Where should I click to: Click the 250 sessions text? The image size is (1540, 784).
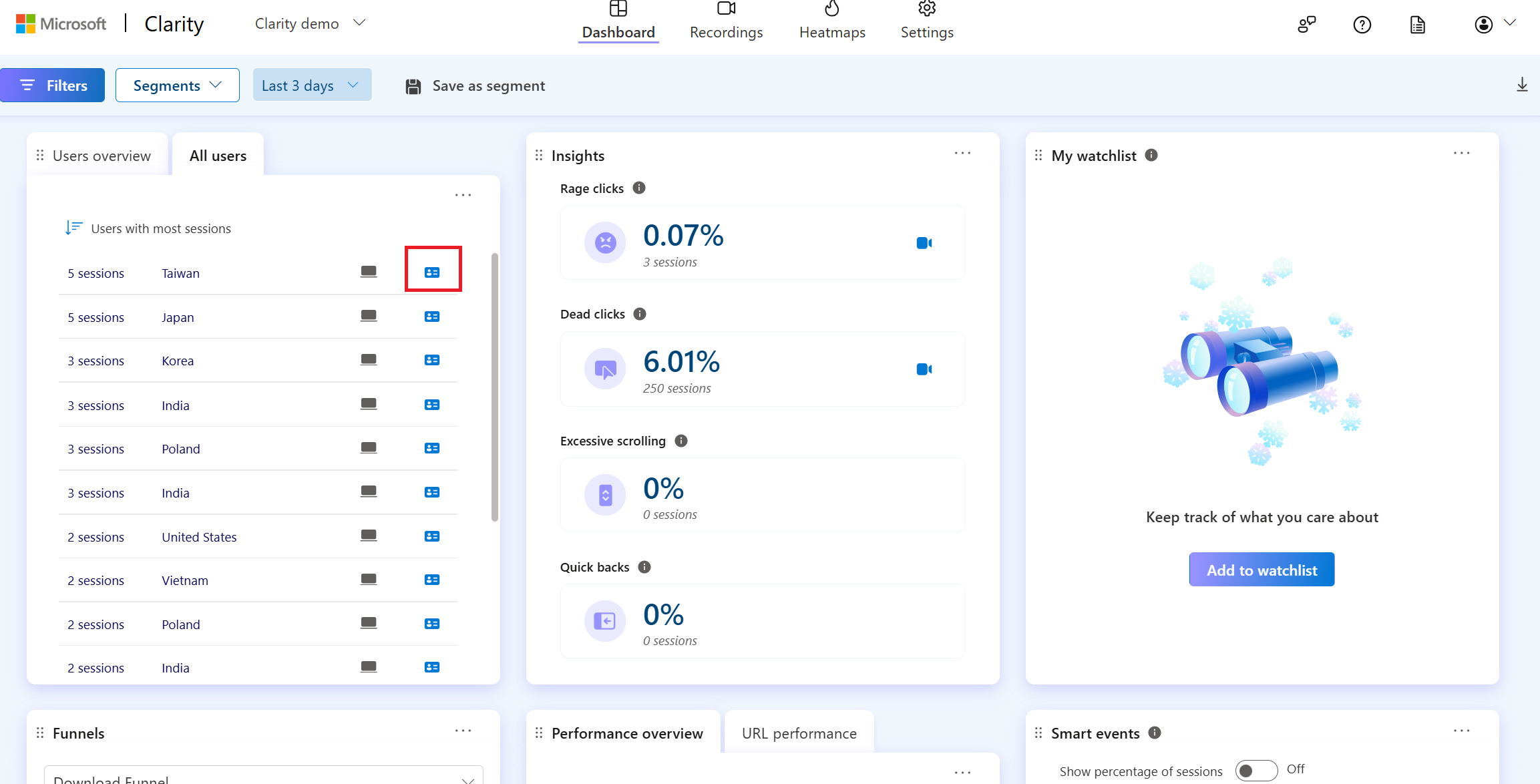click(x=677, y=388)
